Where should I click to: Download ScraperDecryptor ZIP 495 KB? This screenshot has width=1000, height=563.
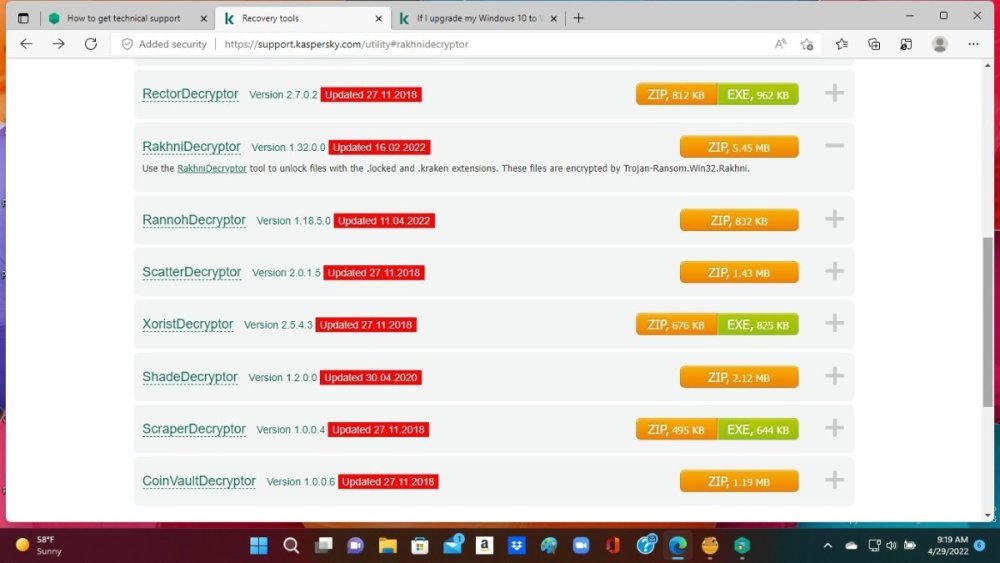click(676, 429)
